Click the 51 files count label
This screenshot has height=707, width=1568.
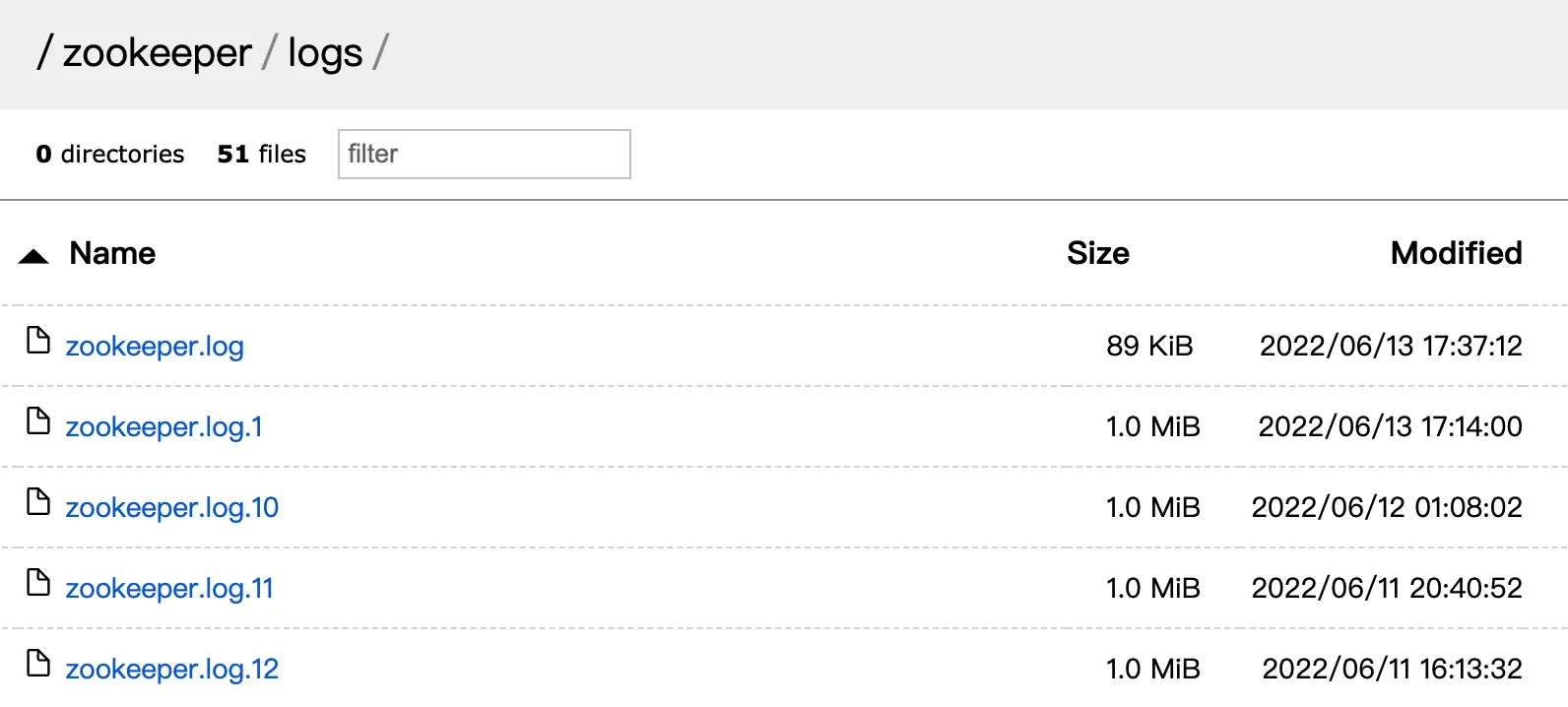(x=261, y=155)
